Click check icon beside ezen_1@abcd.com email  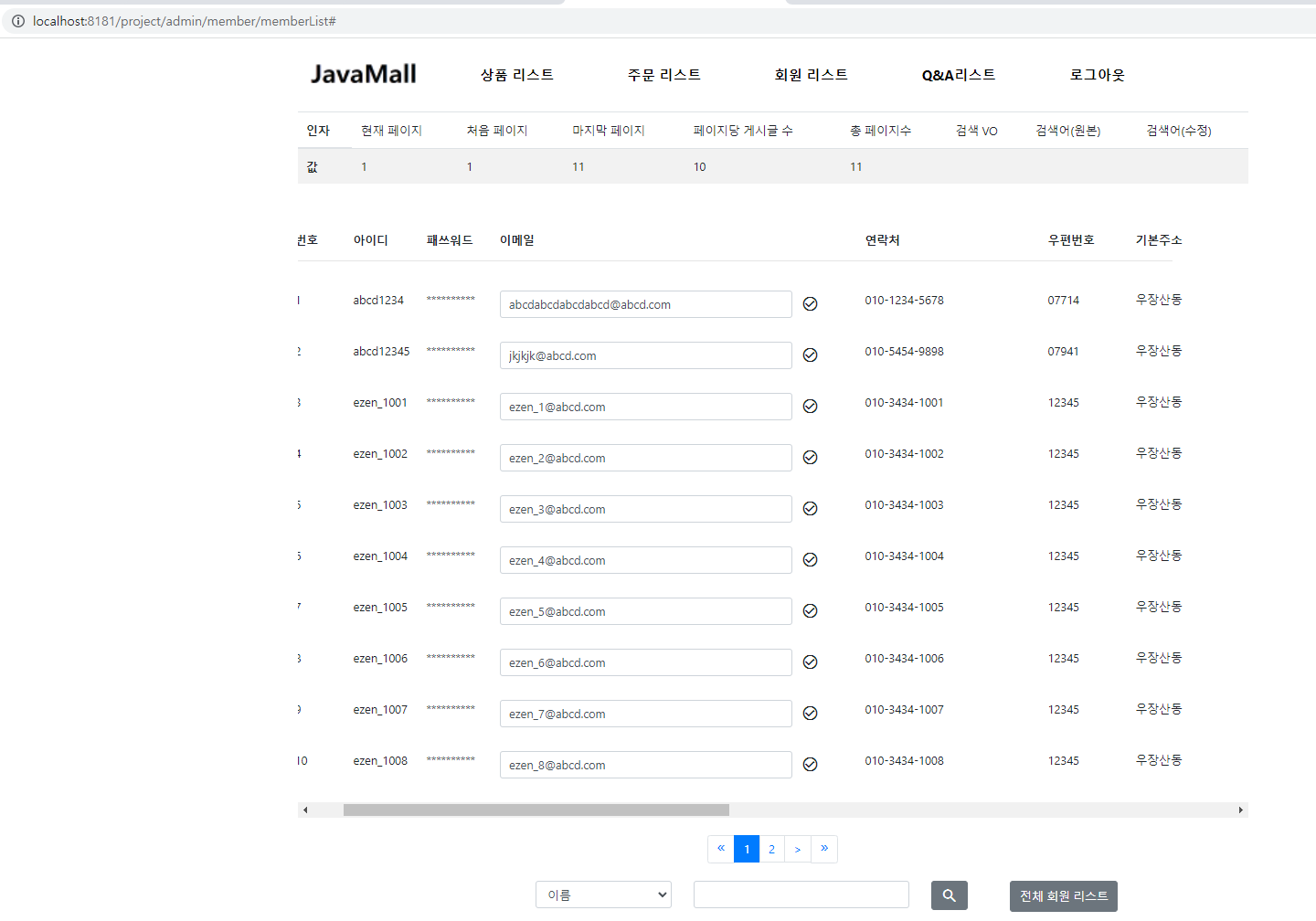[x=810, y=407]
